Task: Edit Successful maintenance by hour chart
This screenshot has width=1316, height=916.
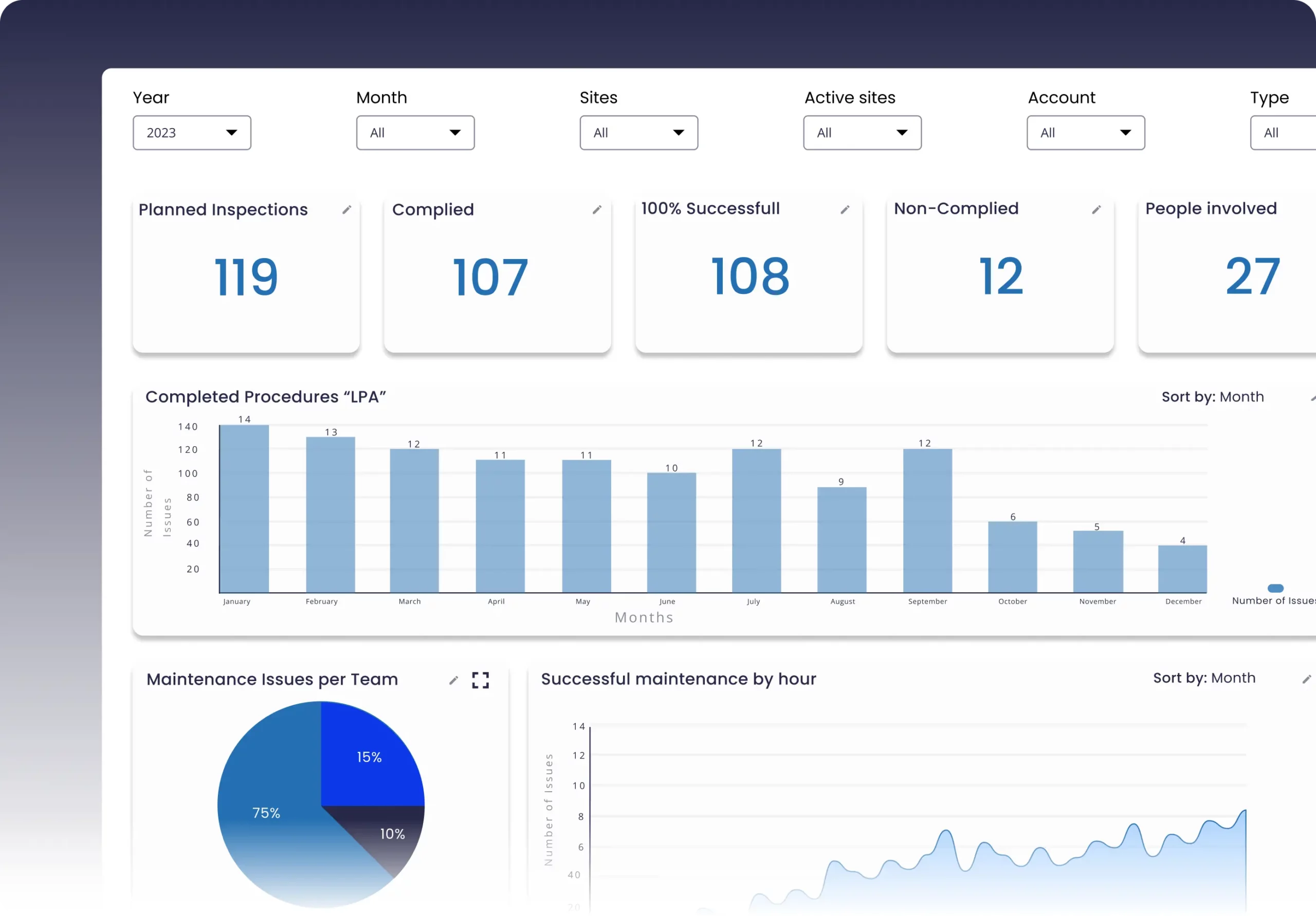Action: click(1306, 679)
